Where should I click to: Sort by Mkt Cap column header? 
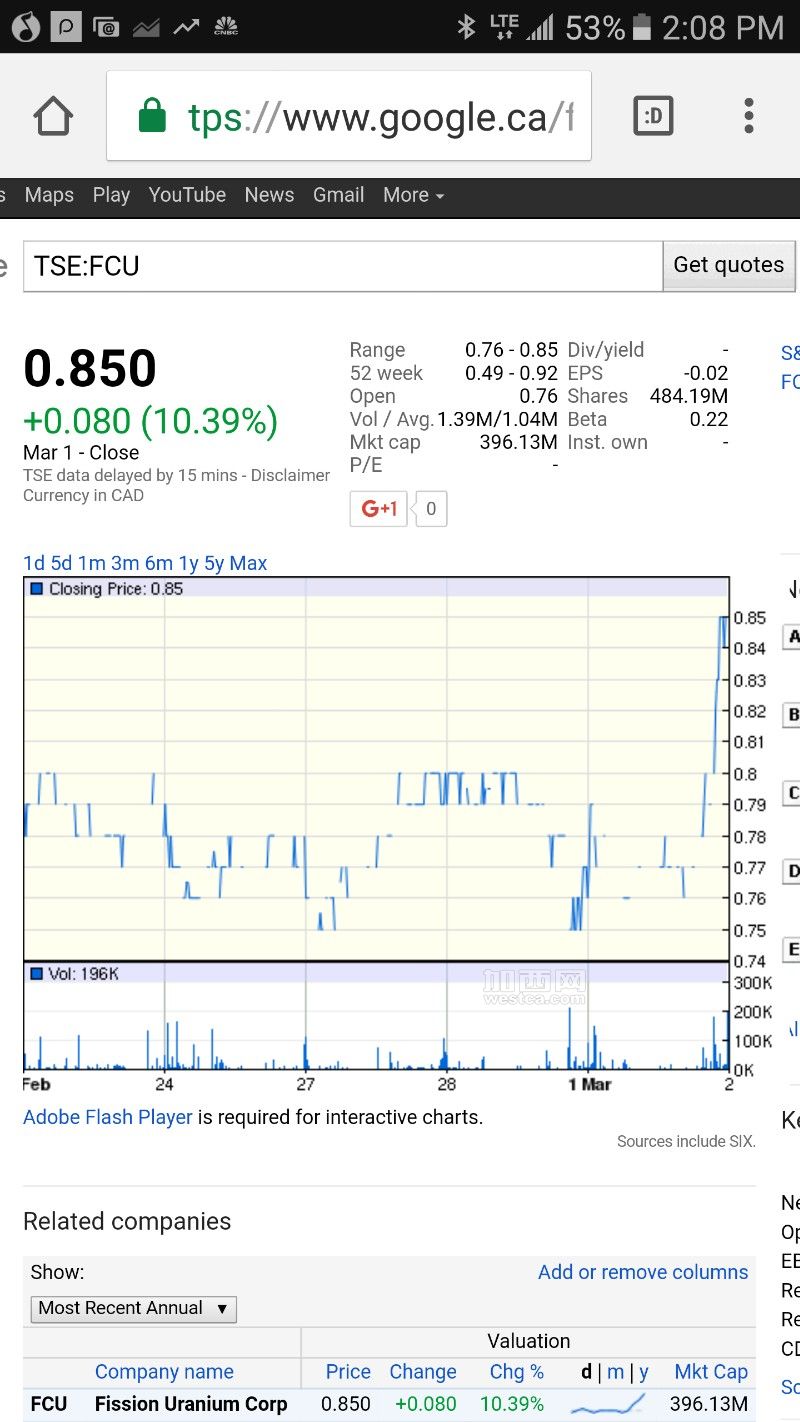point(711,1372)
